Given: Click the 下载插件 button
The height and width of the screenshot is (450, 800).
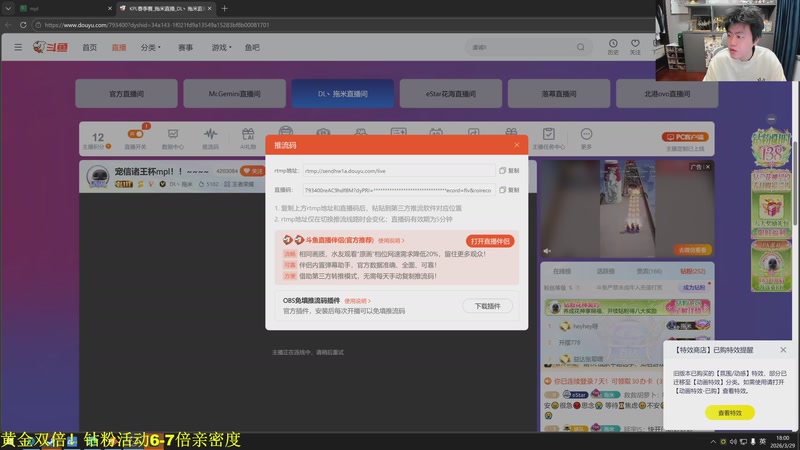Looking at the screenshot, I should click(487, 306).
